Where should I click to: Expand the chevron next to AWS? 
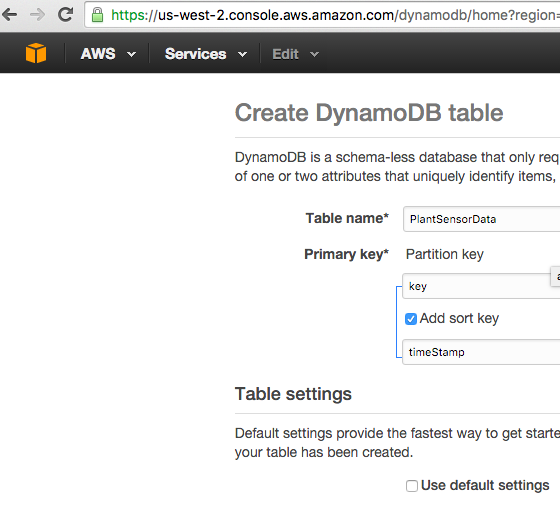tap(131, 54)
